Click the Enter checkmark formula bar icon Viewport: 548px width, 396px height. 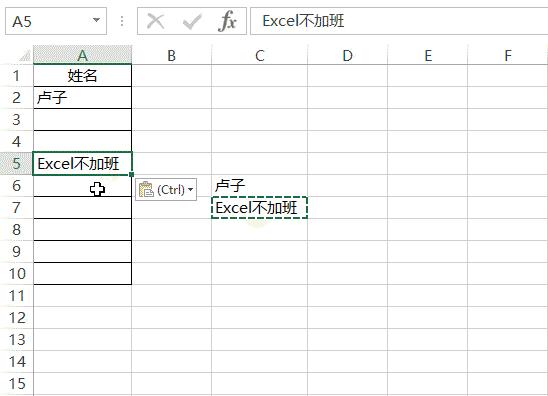(192, 21)
